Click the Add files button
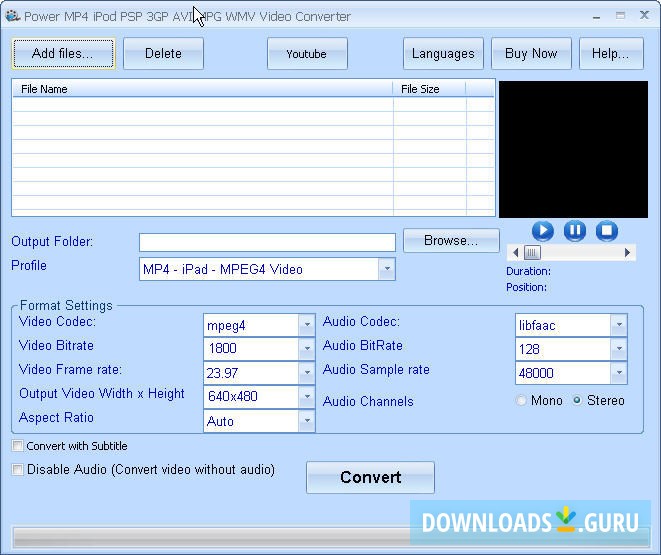 click(x=63, y=54)
